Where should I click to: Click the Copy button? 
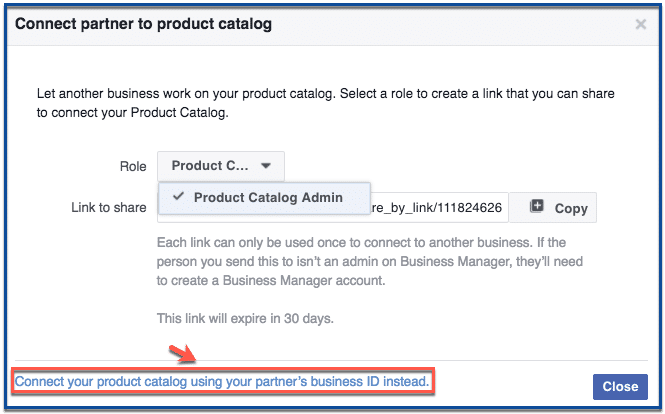pos(553,207)
